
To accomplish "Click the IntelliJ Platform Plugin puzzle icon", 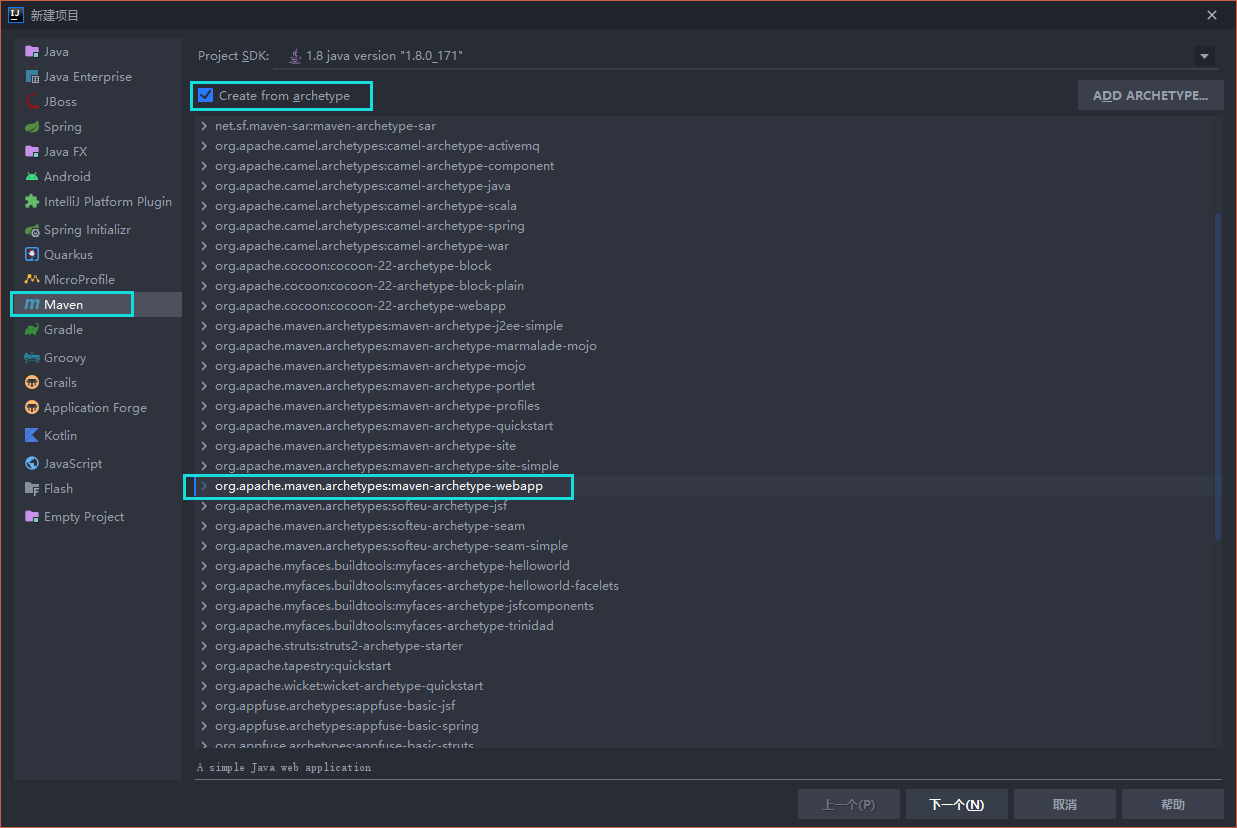I will point(32,202).
